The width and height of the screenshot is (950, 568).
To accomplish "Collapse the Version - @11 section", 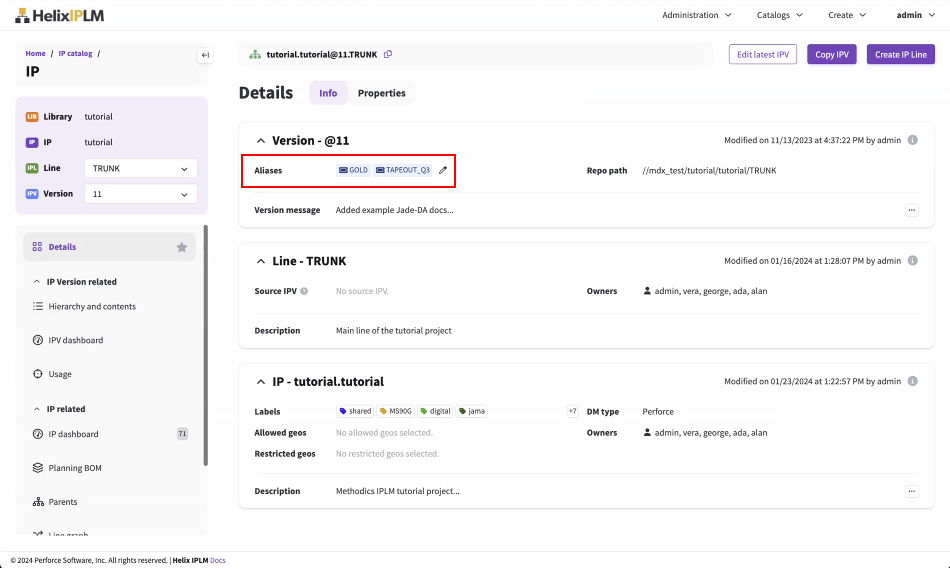I will 261,141.
